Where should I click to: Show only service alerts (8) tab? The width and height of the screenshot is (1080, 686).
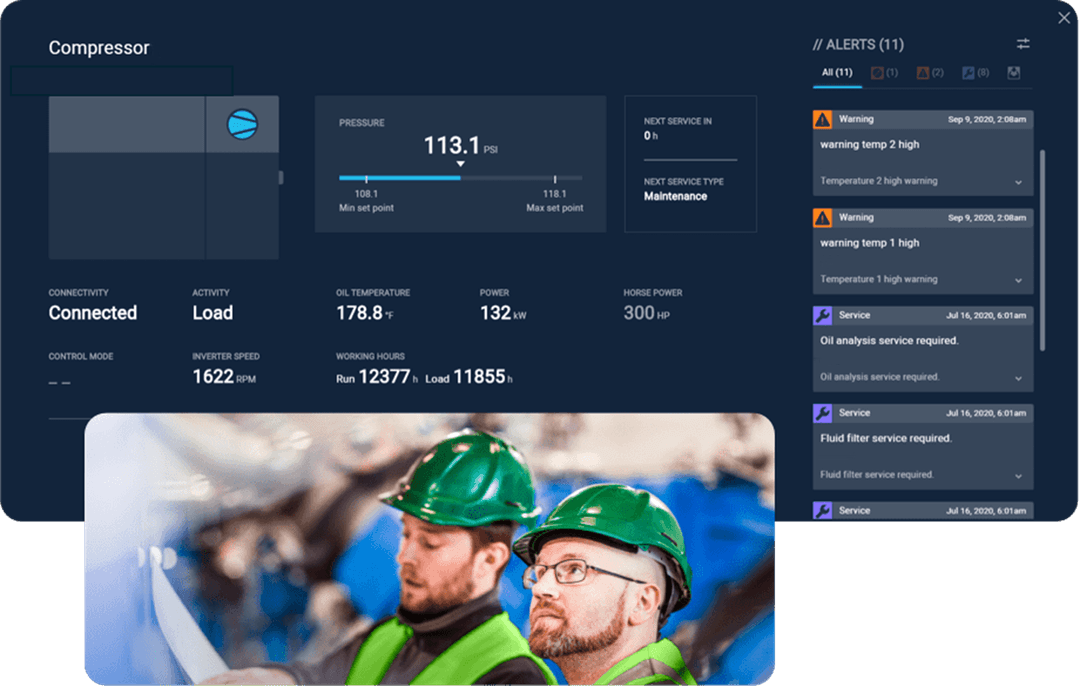[975, 72]
